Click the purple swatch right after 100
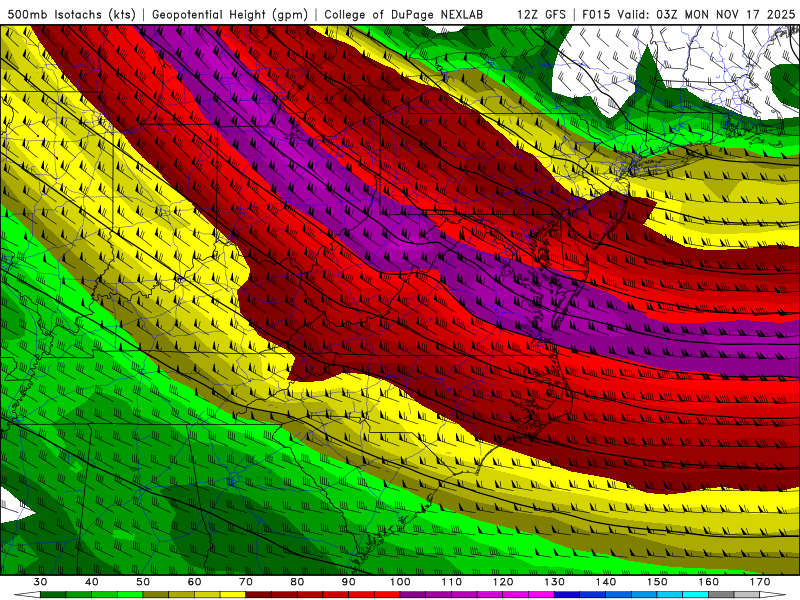Viewport: 800px width, 600px height. [x=413, y=595]
